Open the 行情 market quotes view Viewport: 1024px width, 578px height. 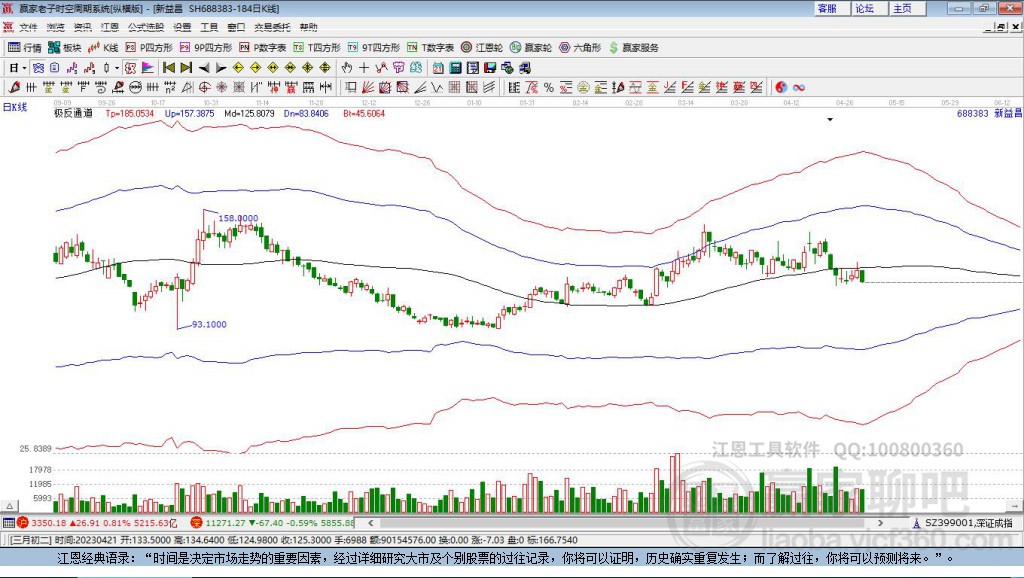pos(25,47)
